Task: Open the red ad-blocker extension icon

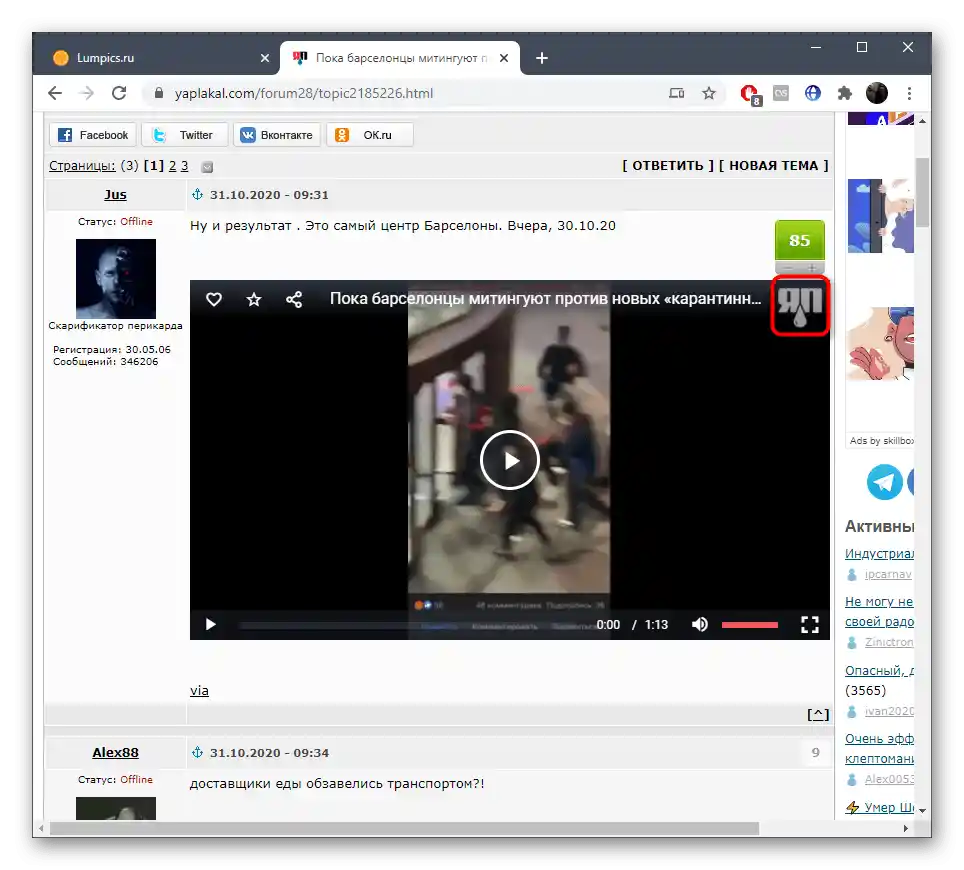Action: click(x=751, y=94)
